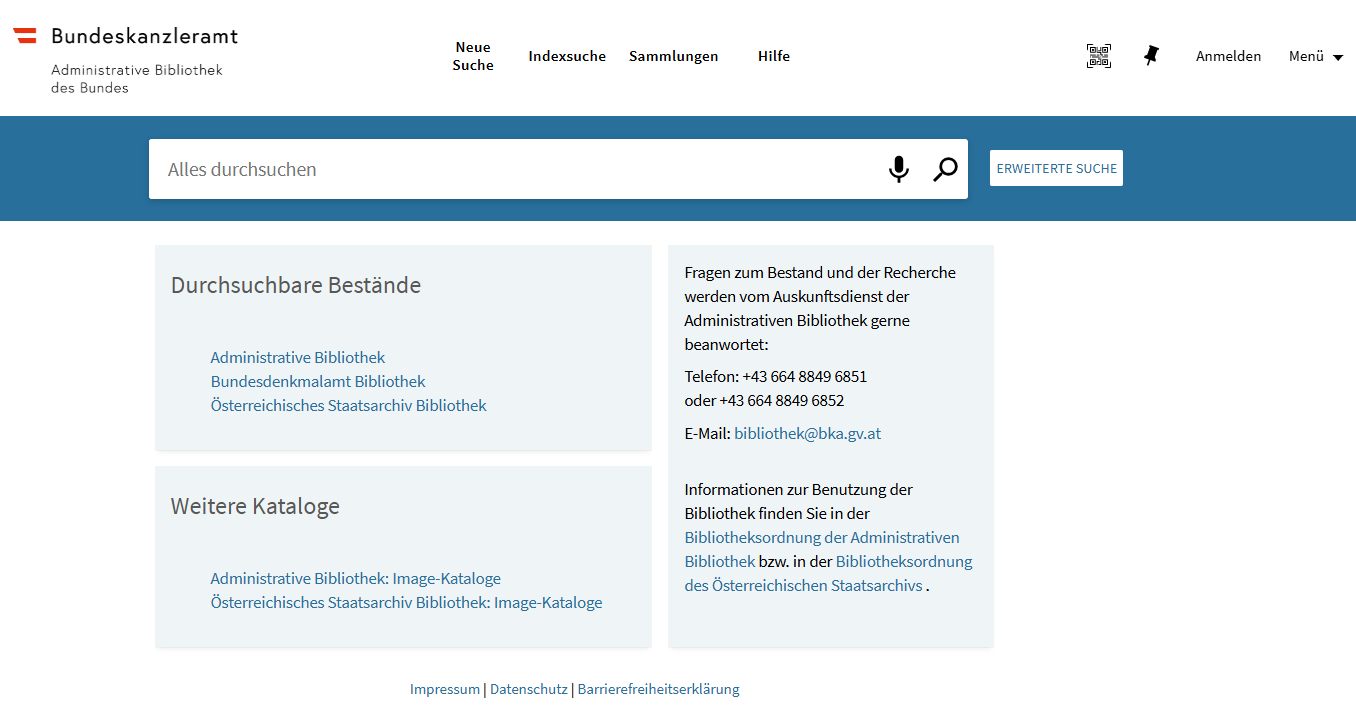Go to Indexsuche

coord(567,57)
